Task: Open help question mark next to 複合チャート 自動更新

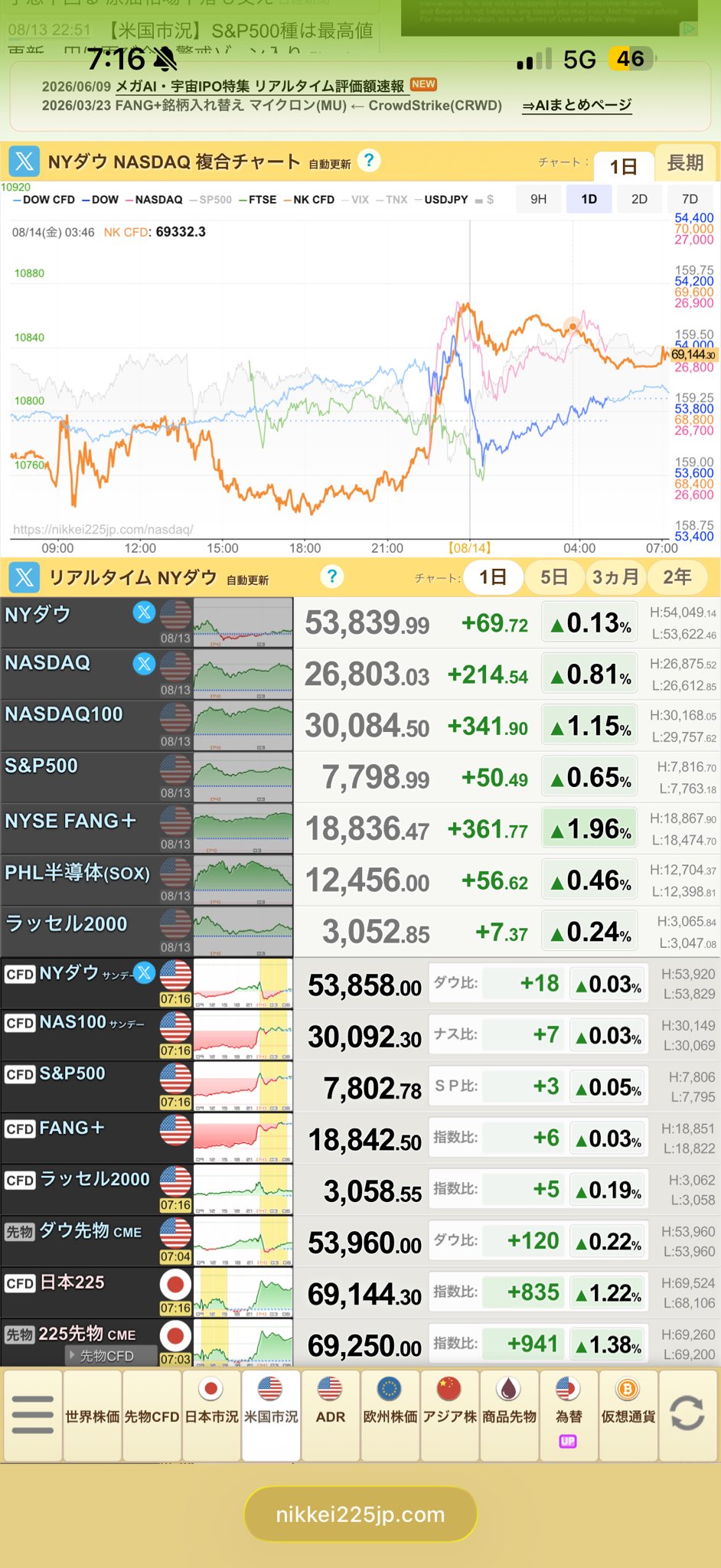Action: tap(369, 160)
